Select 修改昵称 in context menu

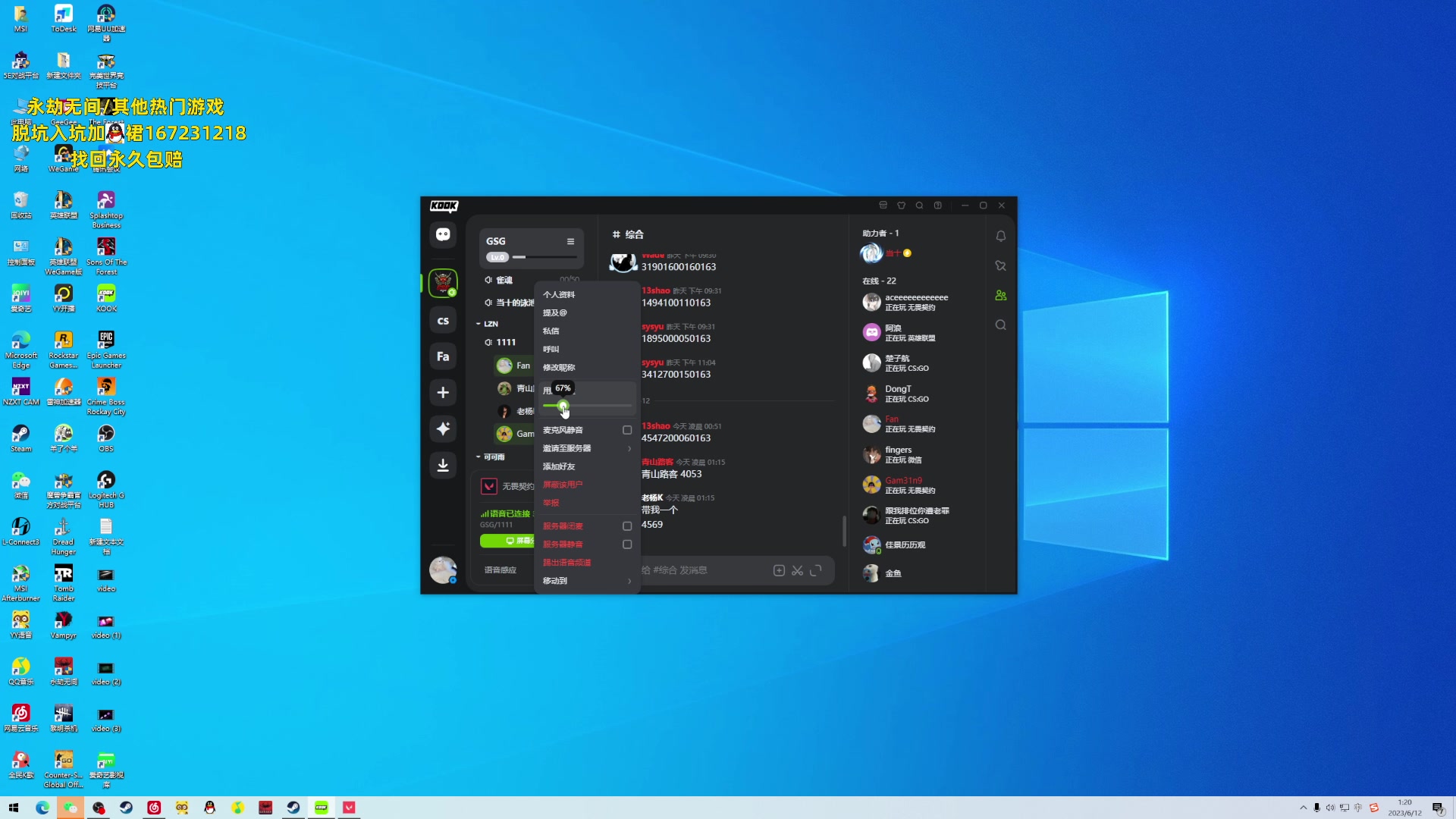tap(587, 367)
